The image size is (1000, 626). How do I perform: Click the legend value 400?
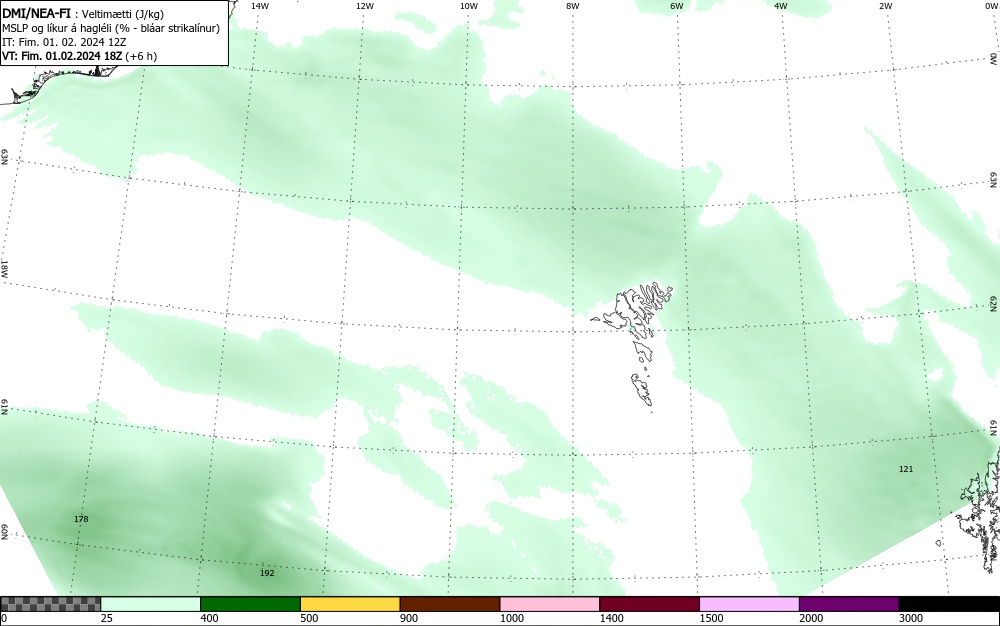(209, 618)
